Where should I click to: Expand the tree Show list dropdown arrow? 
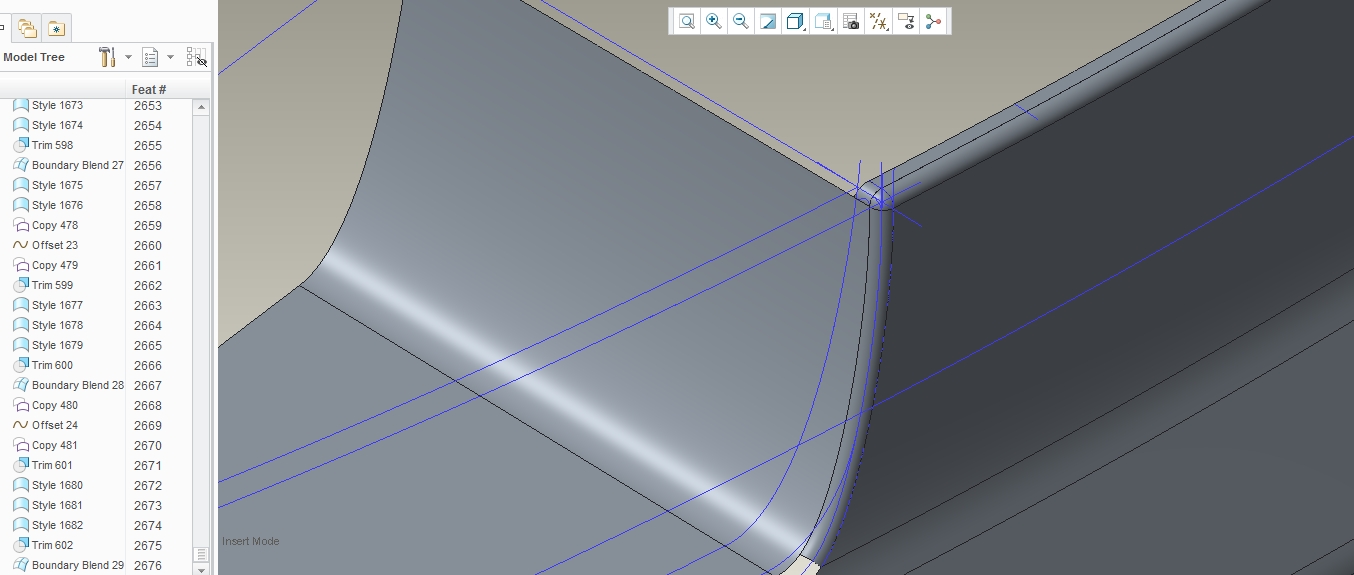tap(170, 57)
